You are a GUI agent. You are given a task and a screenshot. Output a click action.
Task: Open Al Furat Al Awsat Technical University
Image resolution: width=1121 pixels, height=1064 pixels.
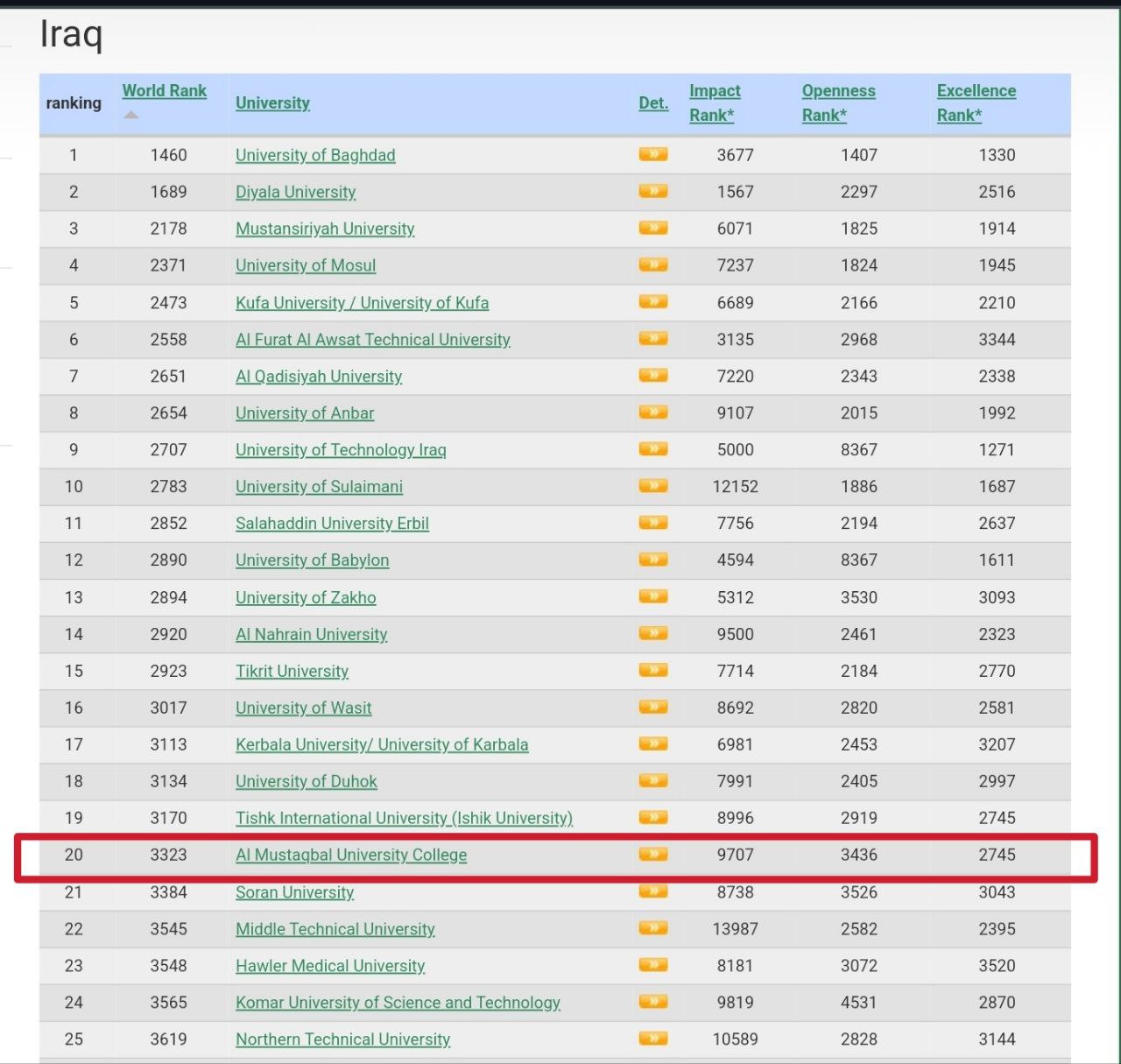click(372, 340)
